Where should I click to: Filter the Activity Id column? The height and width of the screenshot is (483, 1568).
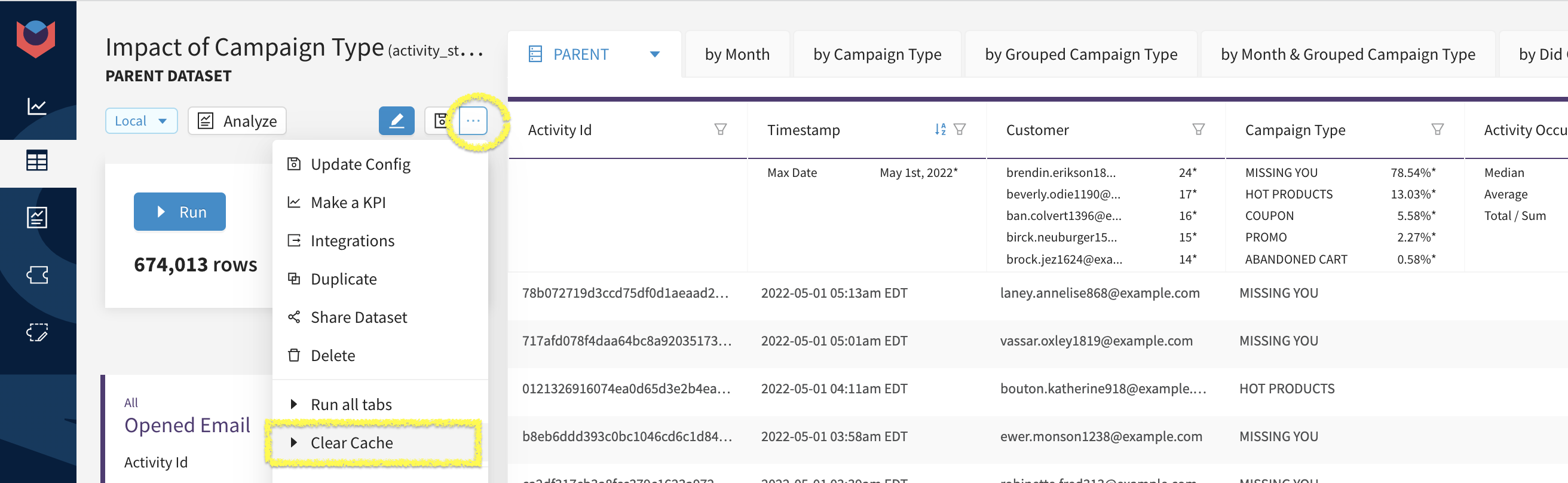pyautogui.click(x=720, y=129)
